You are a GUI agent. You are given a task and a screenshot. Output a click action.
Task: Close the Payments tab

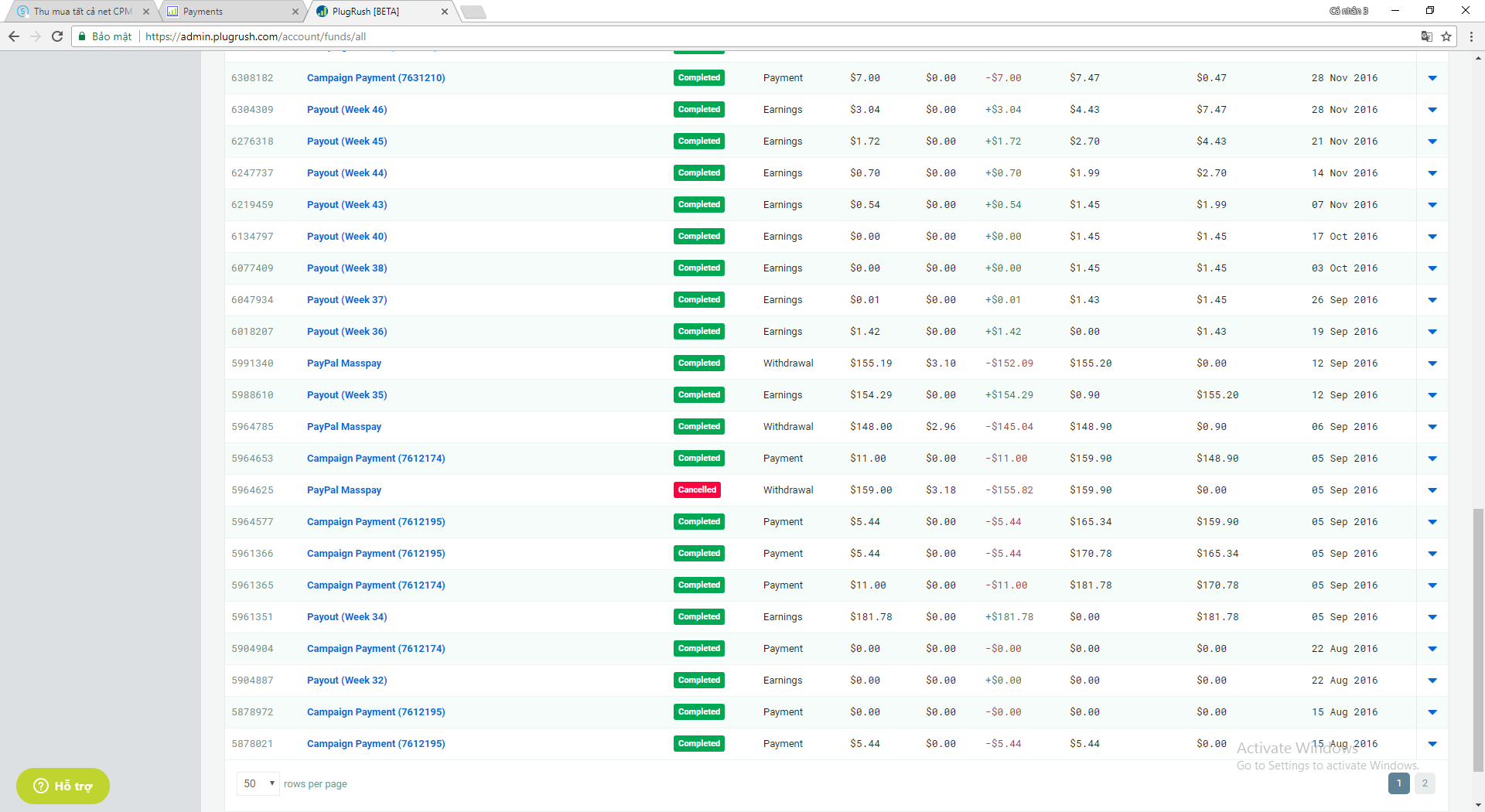tap(295, 12)
